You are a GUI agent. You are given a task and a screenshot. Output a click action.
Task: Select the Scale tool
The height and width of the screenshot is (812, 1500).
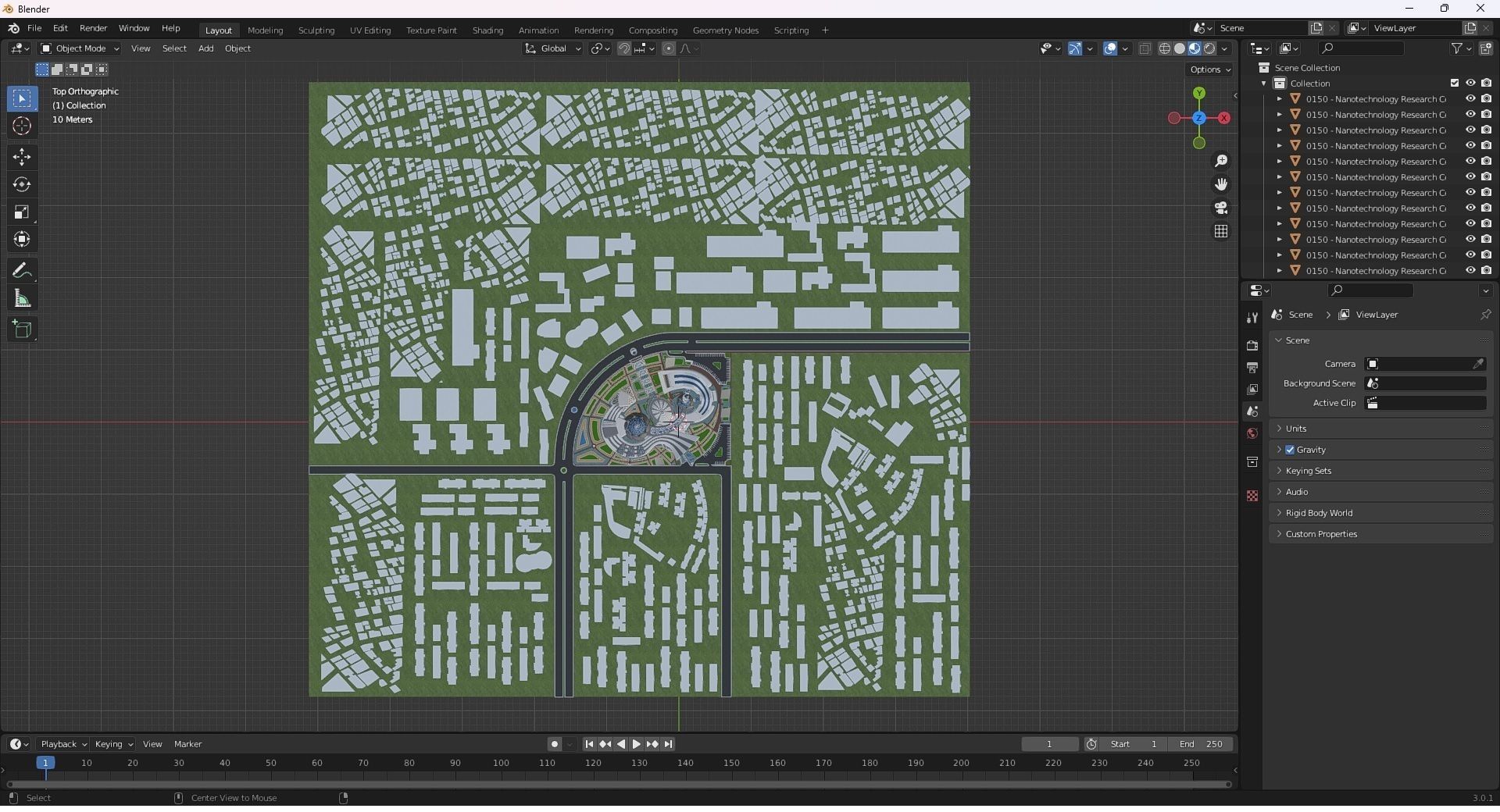pos(22,212)
